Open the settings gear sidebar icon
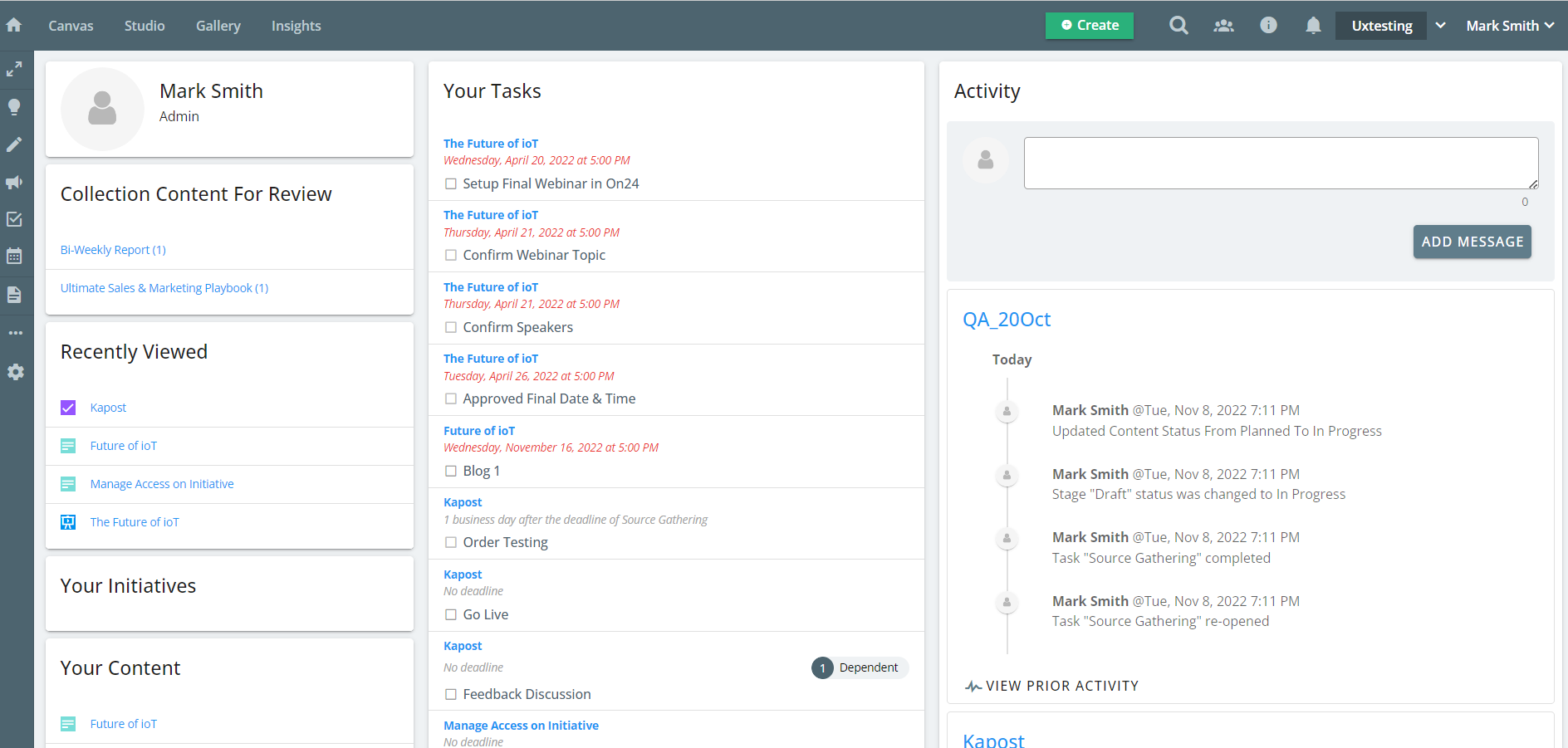The image size is (1568, 748). [x=15, y=372]
